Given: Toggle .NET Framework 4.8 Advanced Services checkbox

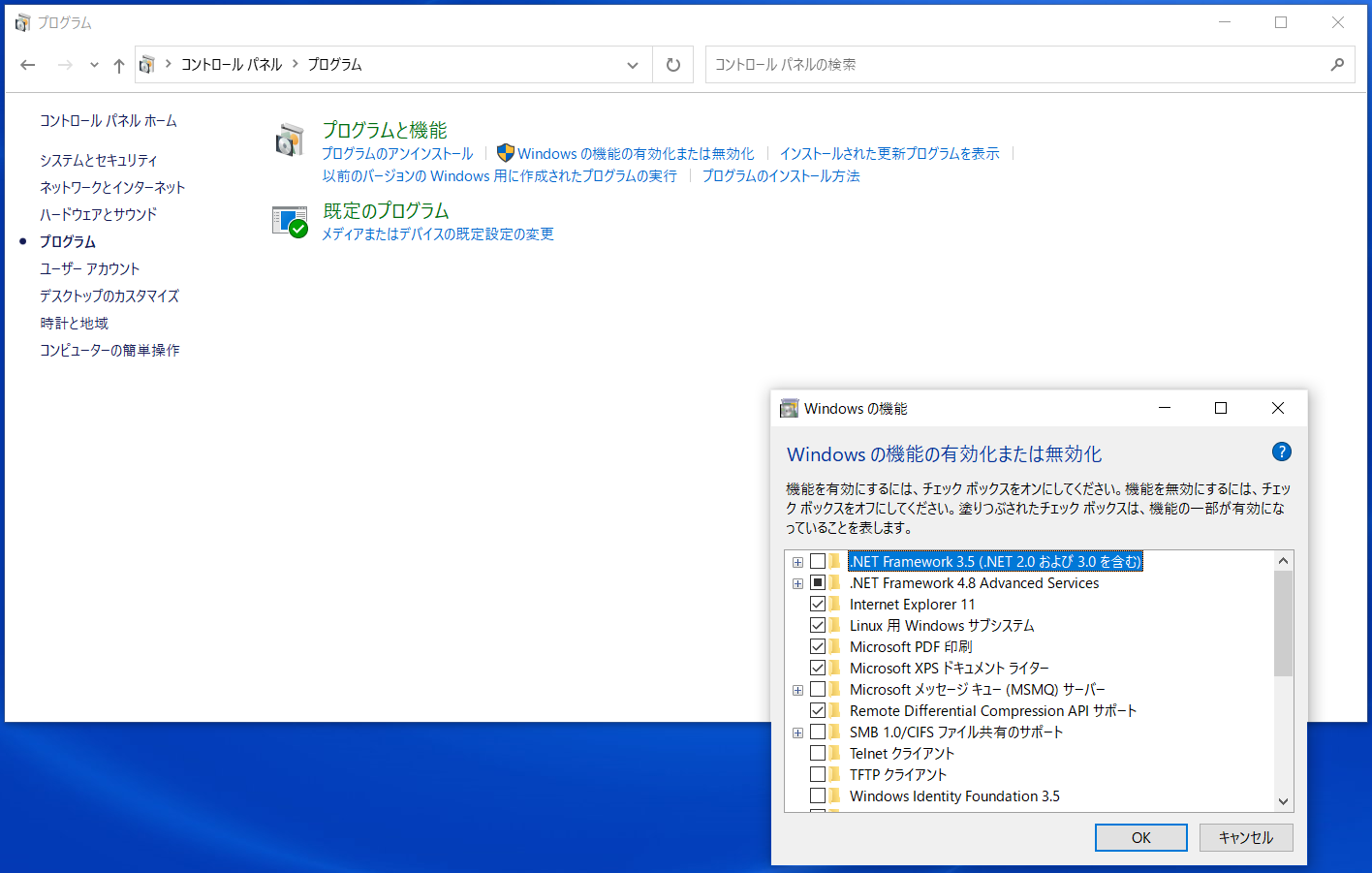Looking at the screenshot, I should pos(818,582).
